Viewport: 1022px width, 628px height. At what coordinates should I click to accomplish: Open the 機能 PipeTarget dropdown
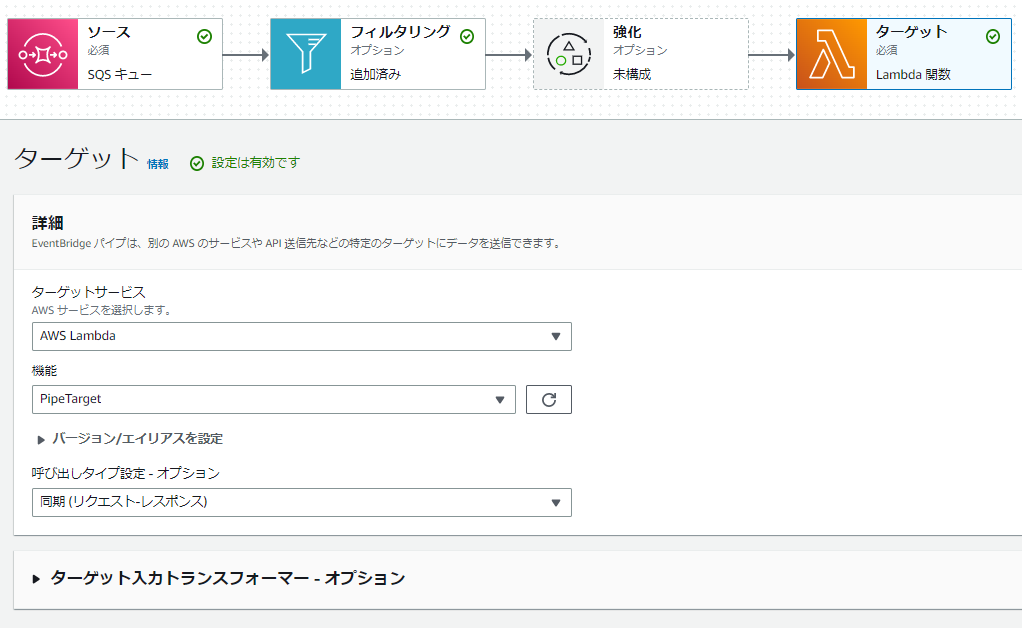[274, 399]
